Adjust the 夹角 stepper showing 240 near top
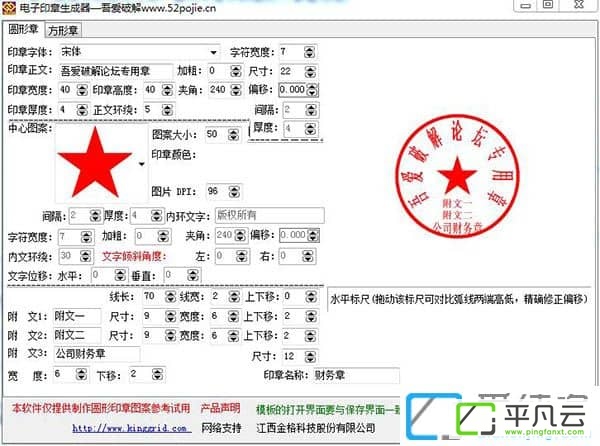Image resolution: width=600 pixels, height=446 pixels. pos(236,90)
